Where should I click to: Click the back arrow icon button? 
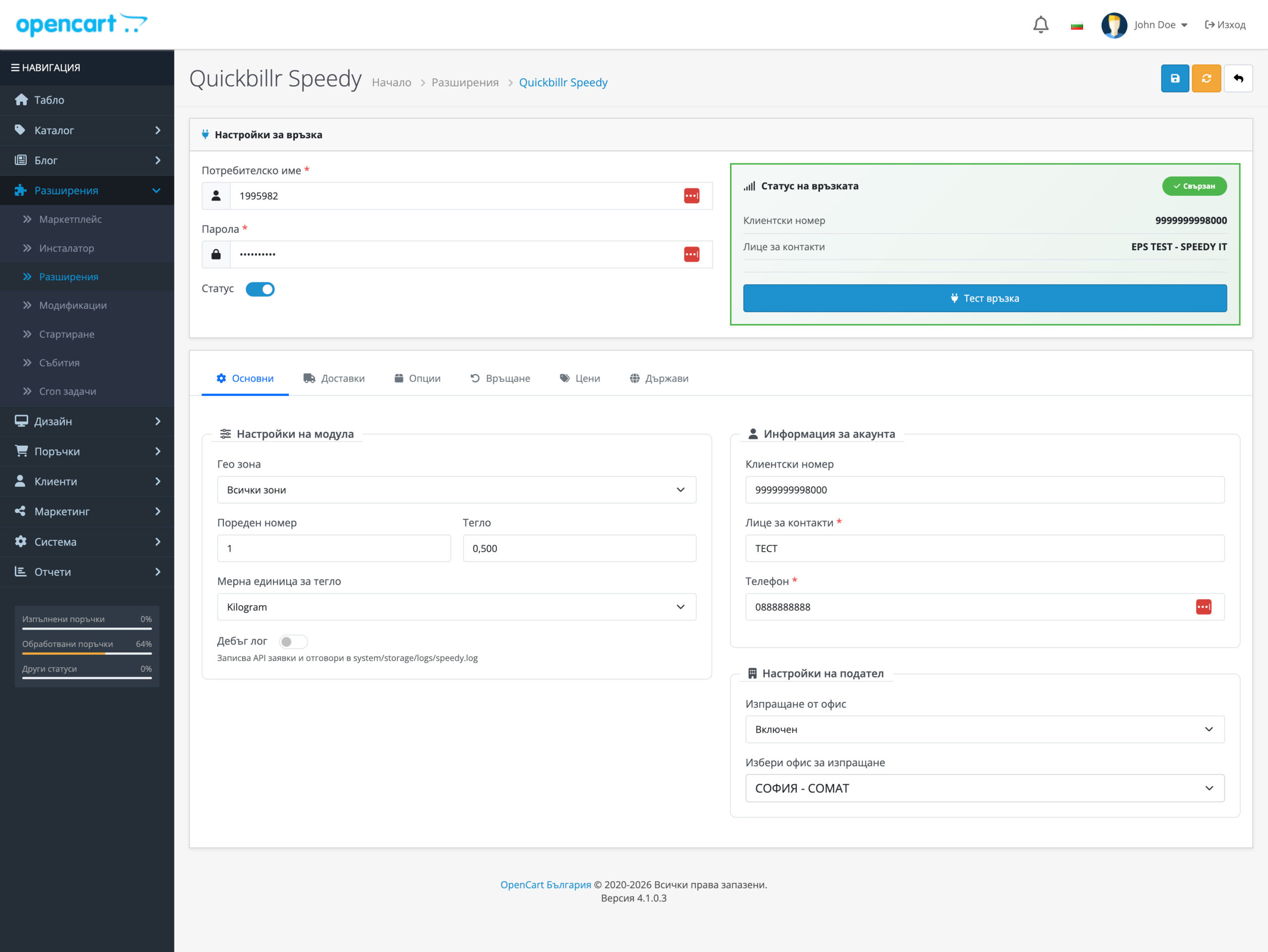point(1238,79)
